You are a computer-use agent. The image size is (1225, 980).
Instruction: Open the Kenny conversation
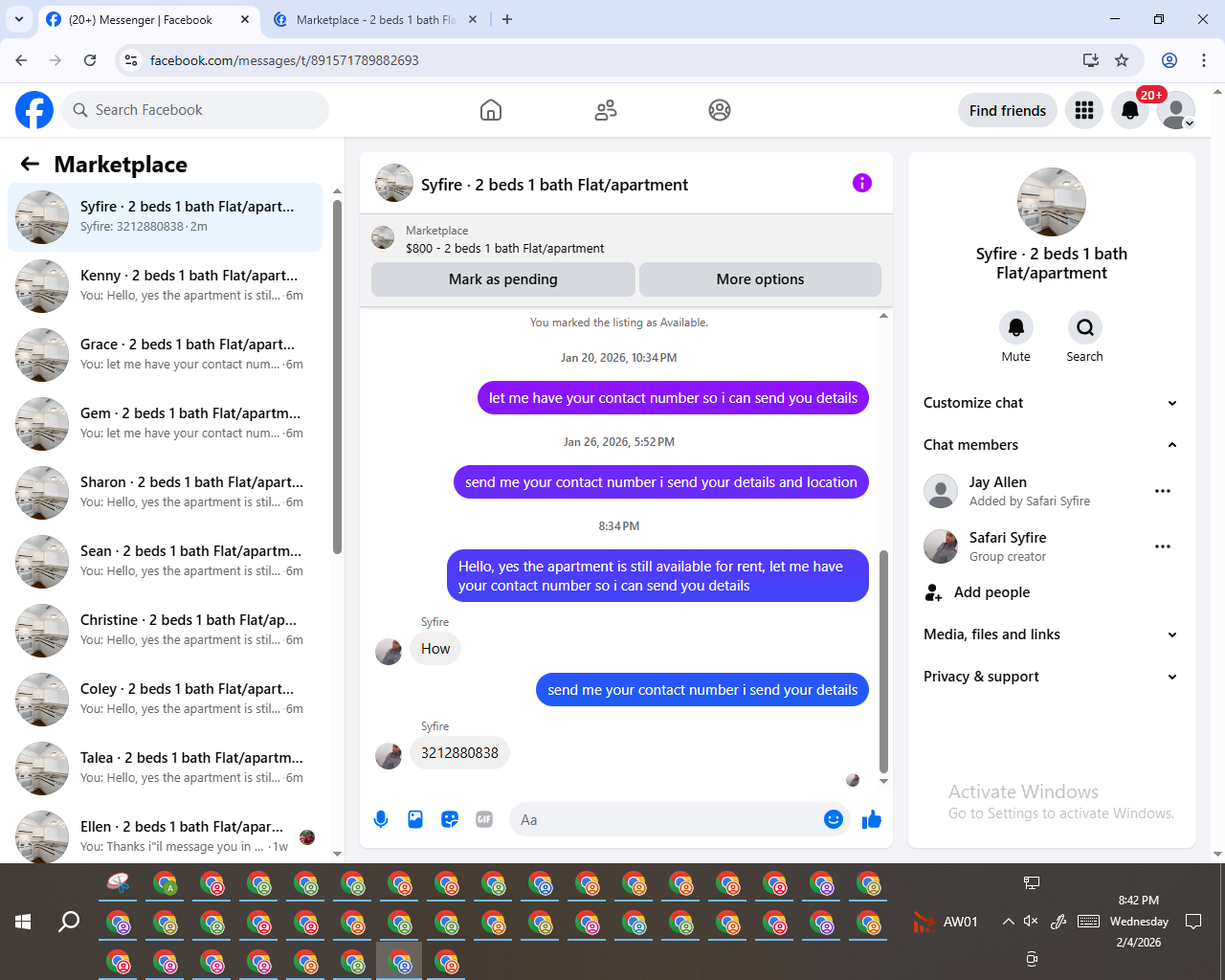click(165, 286)
